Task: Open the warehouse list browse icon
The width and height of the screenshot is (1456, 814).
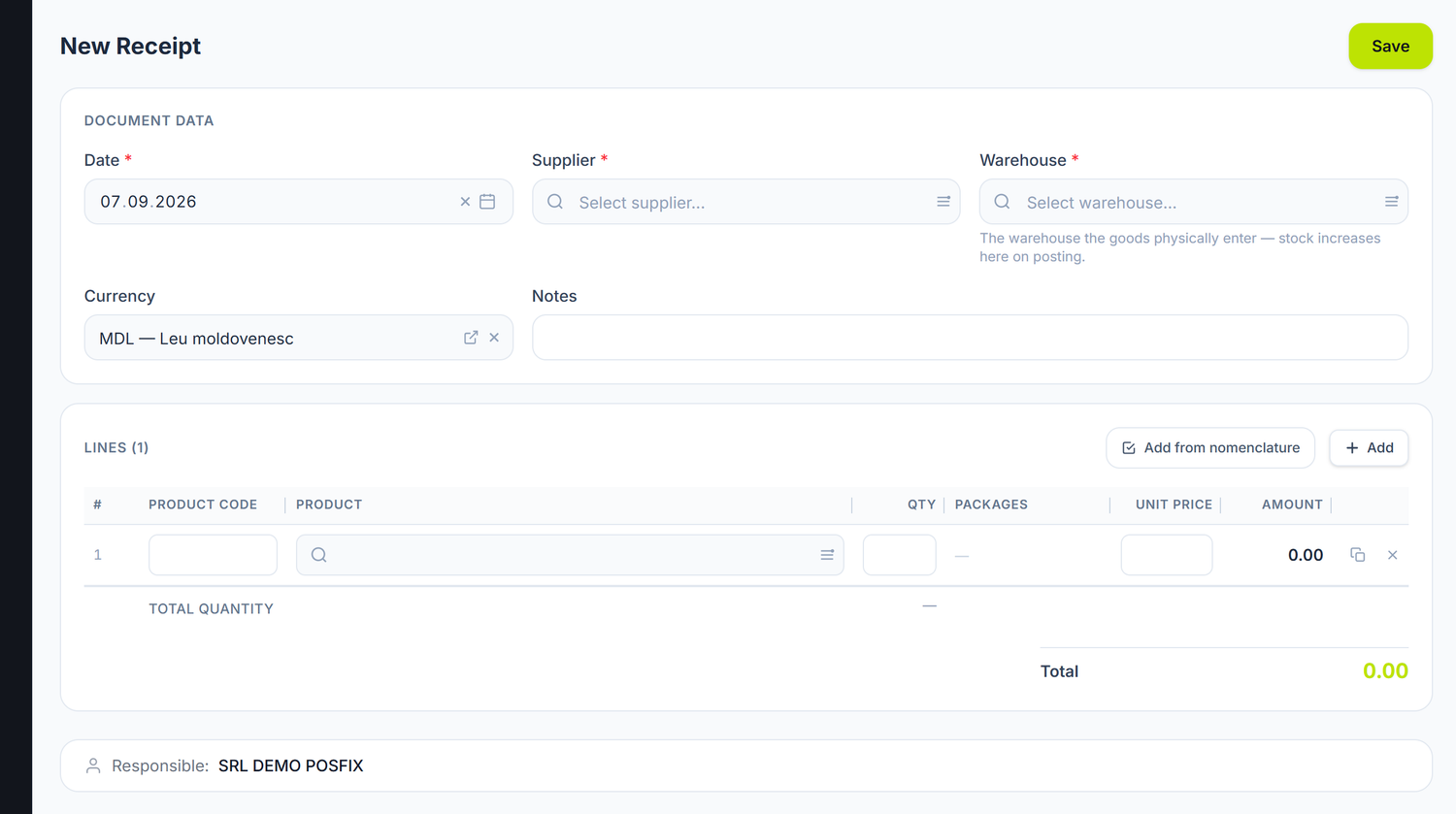Action: tap(1391, 202)
